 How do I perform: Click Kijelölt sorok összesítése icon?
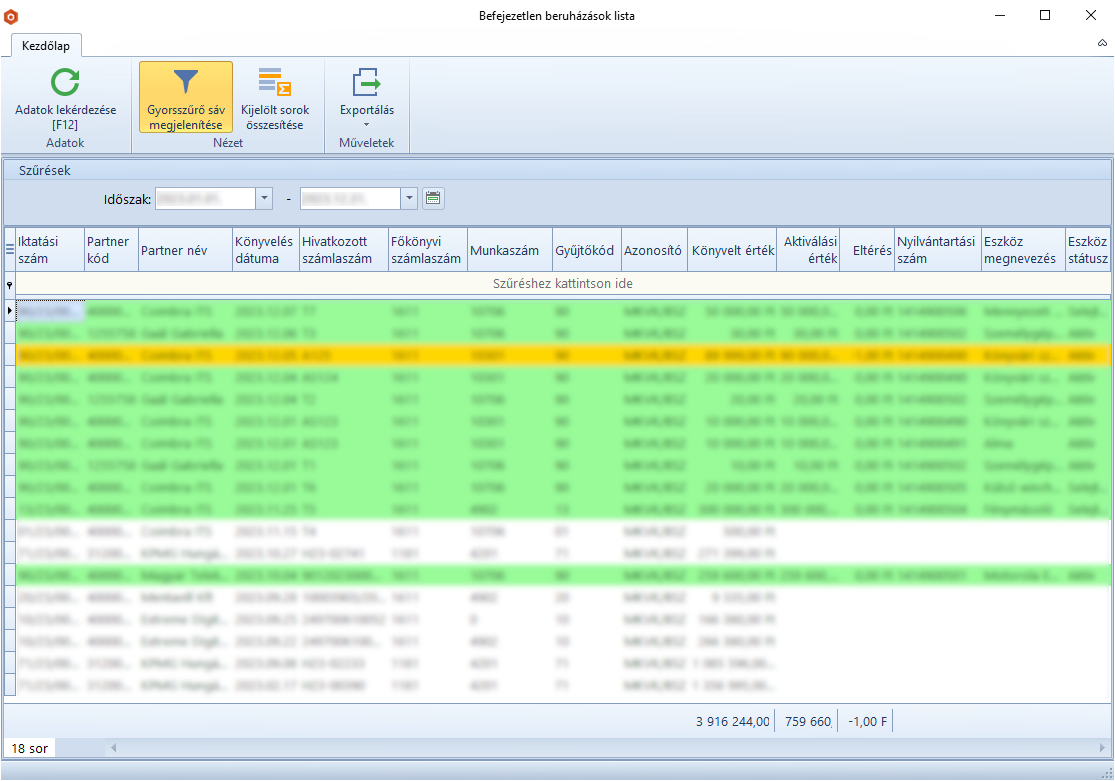[x=275, y=82]
